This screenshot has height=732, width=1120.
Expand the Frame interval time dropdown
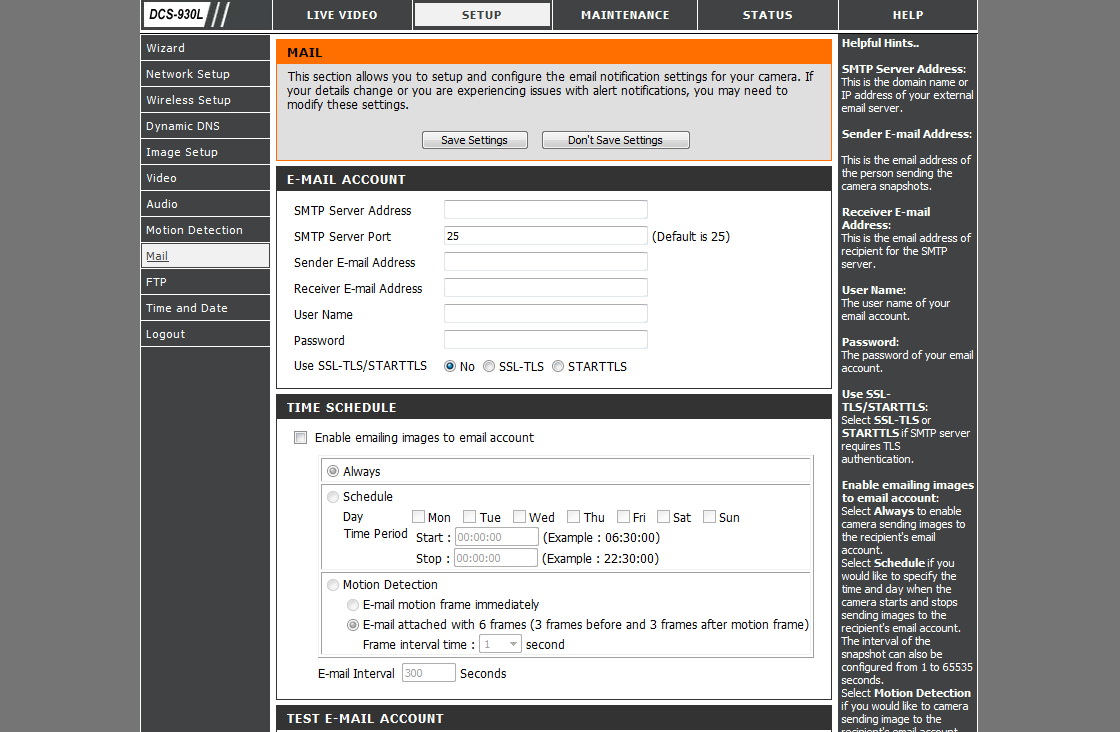pos(500,645)
